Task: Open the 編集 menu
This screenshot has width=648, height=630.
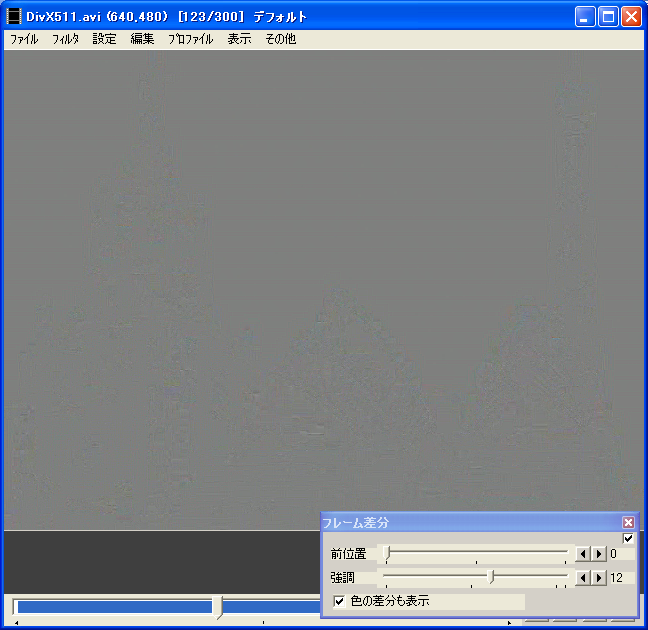Action: 142,40
